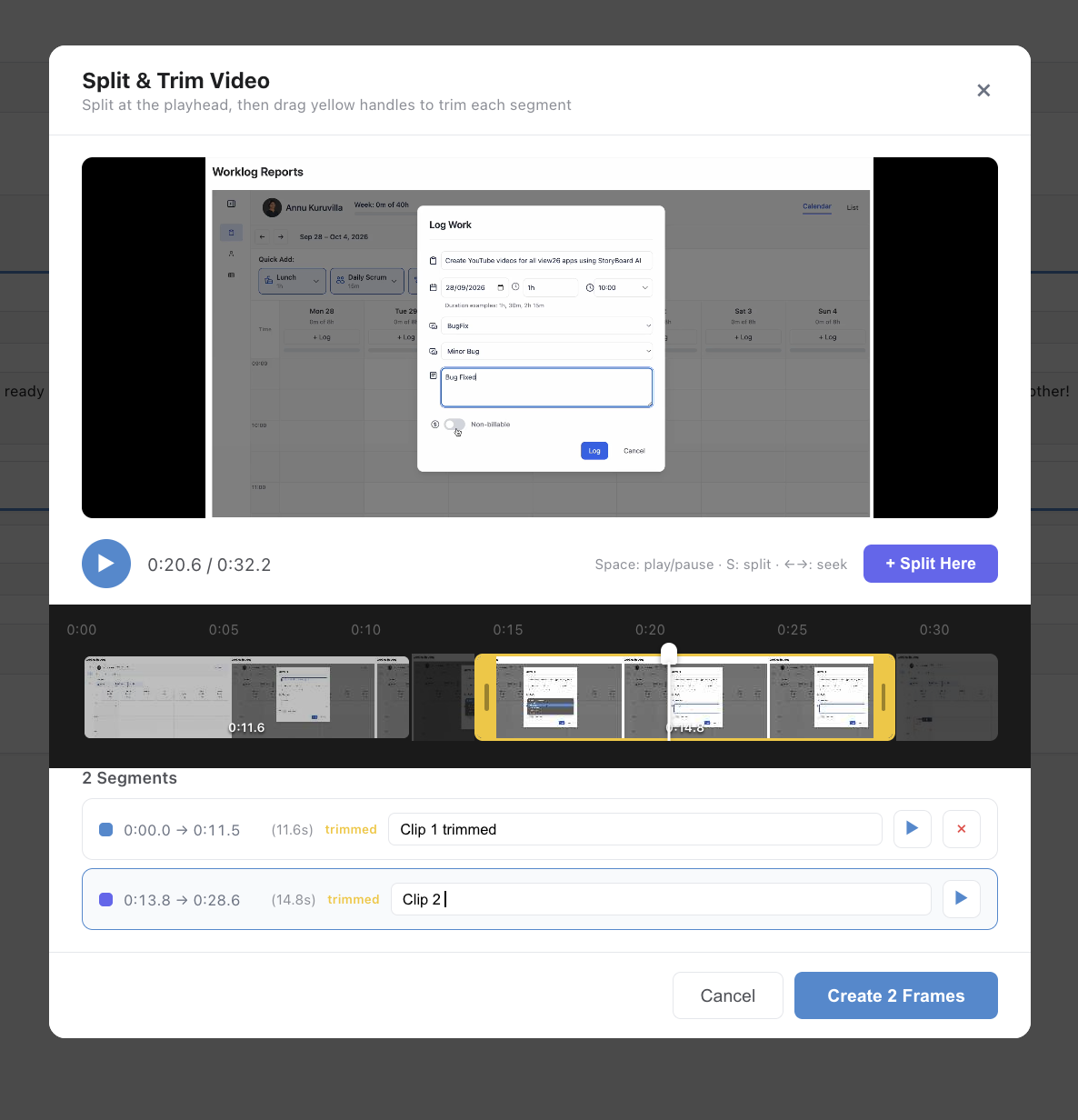Select the left yellow trim handle
Screen dimensions: 1078x1120
(x=486, y=697)
